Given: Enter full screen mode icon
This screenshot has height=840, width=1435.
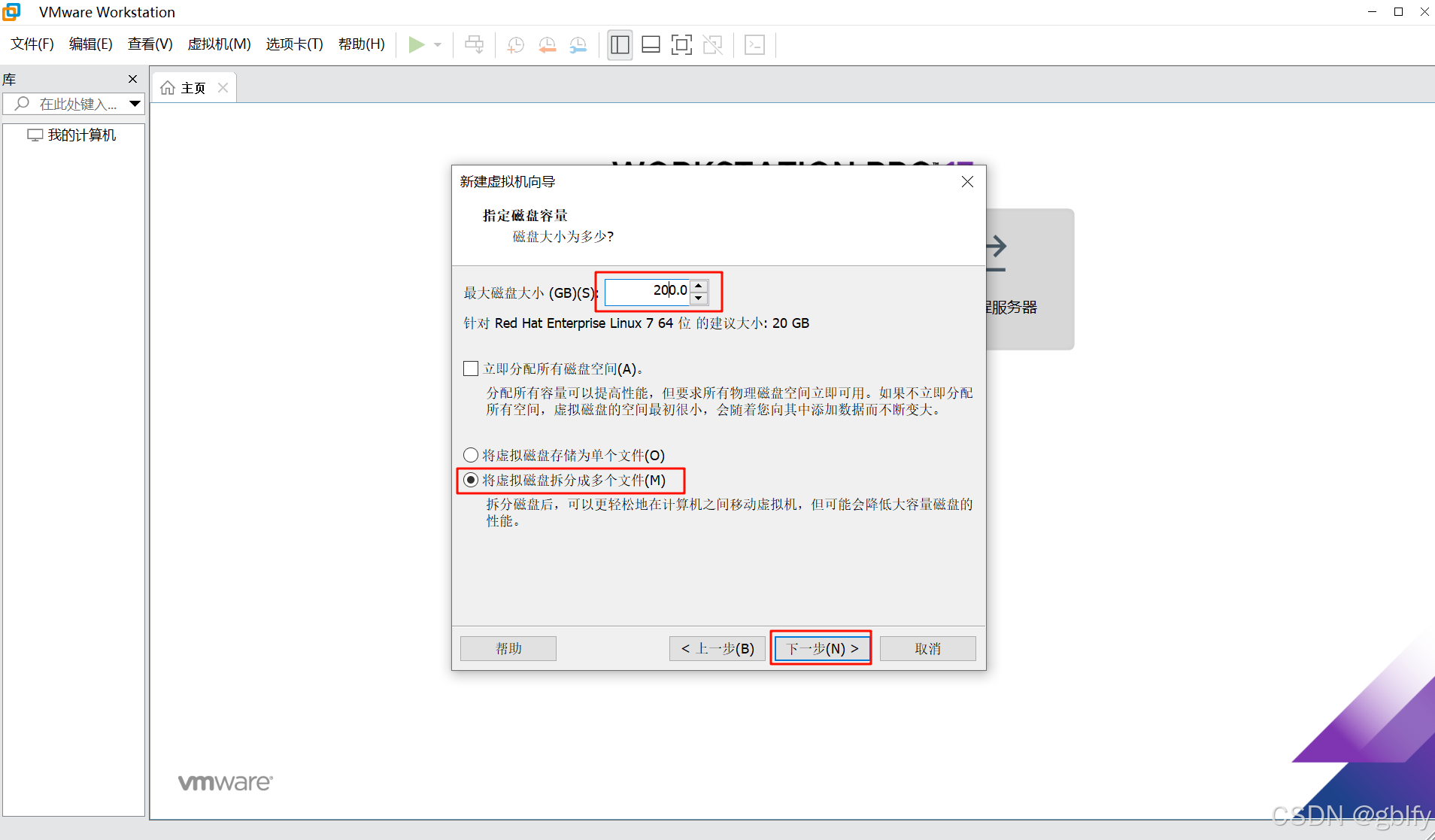Looking at the screenshot, I should pyautogui.click(x=681, y=44).
